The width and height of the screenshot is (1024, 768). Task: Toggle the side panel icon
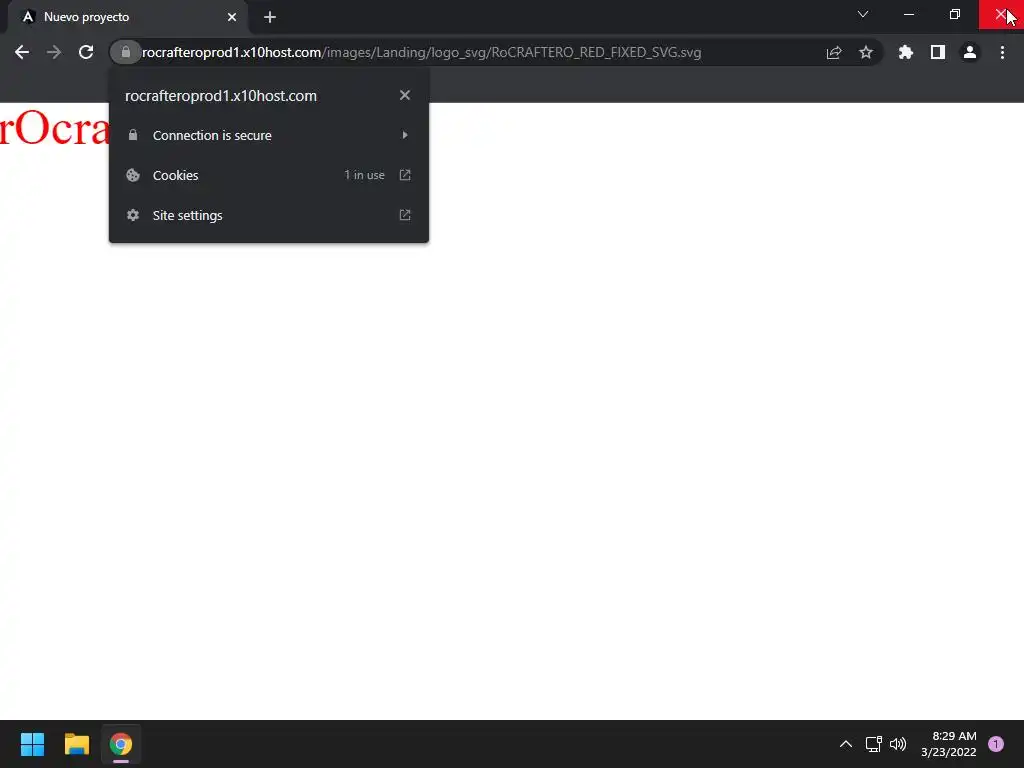point(938,52)
